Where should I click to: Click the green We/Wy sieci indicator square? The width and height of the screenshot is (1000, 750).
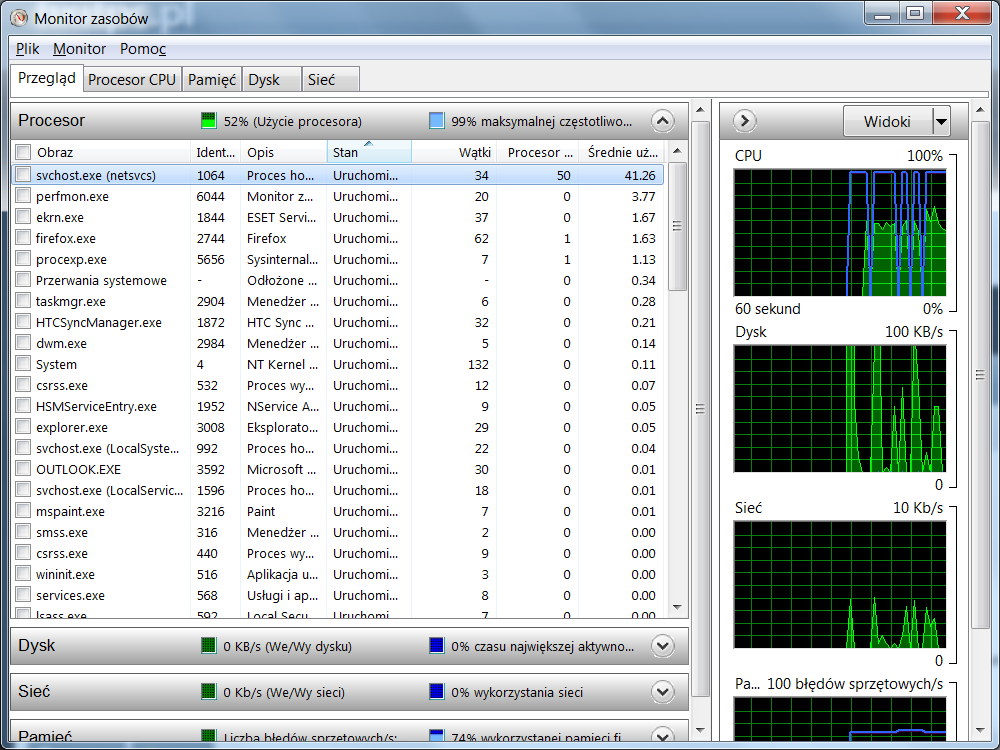(x=209, y=691)
